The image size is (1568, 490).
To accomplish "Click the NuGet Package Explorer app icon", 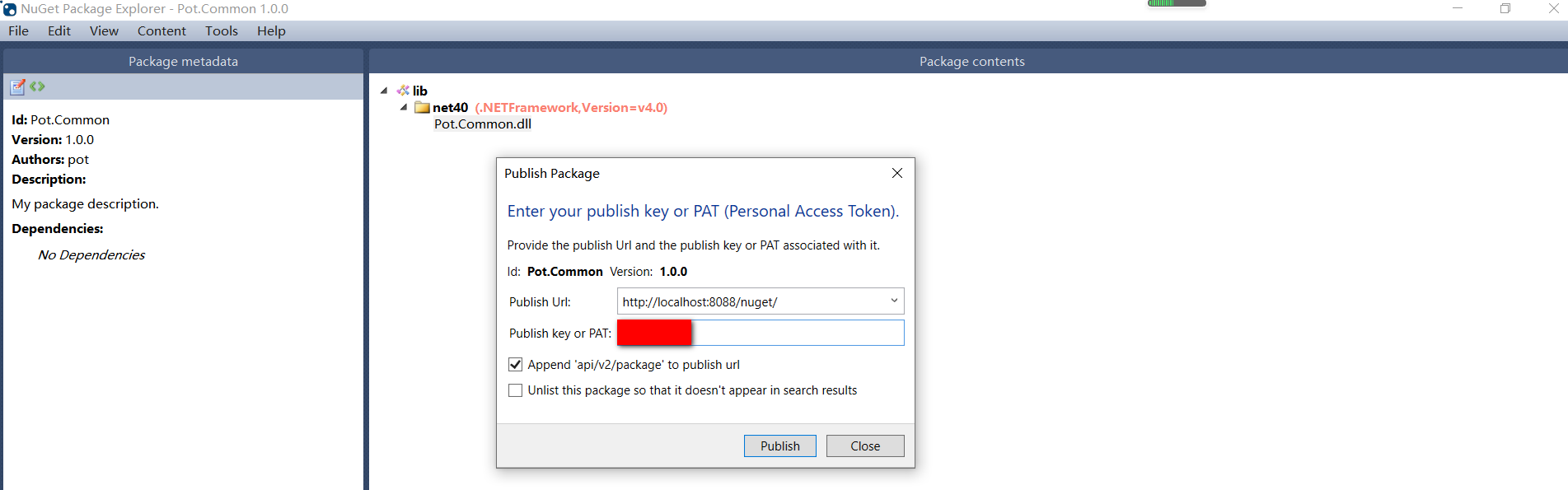I will tap(9, 9).
